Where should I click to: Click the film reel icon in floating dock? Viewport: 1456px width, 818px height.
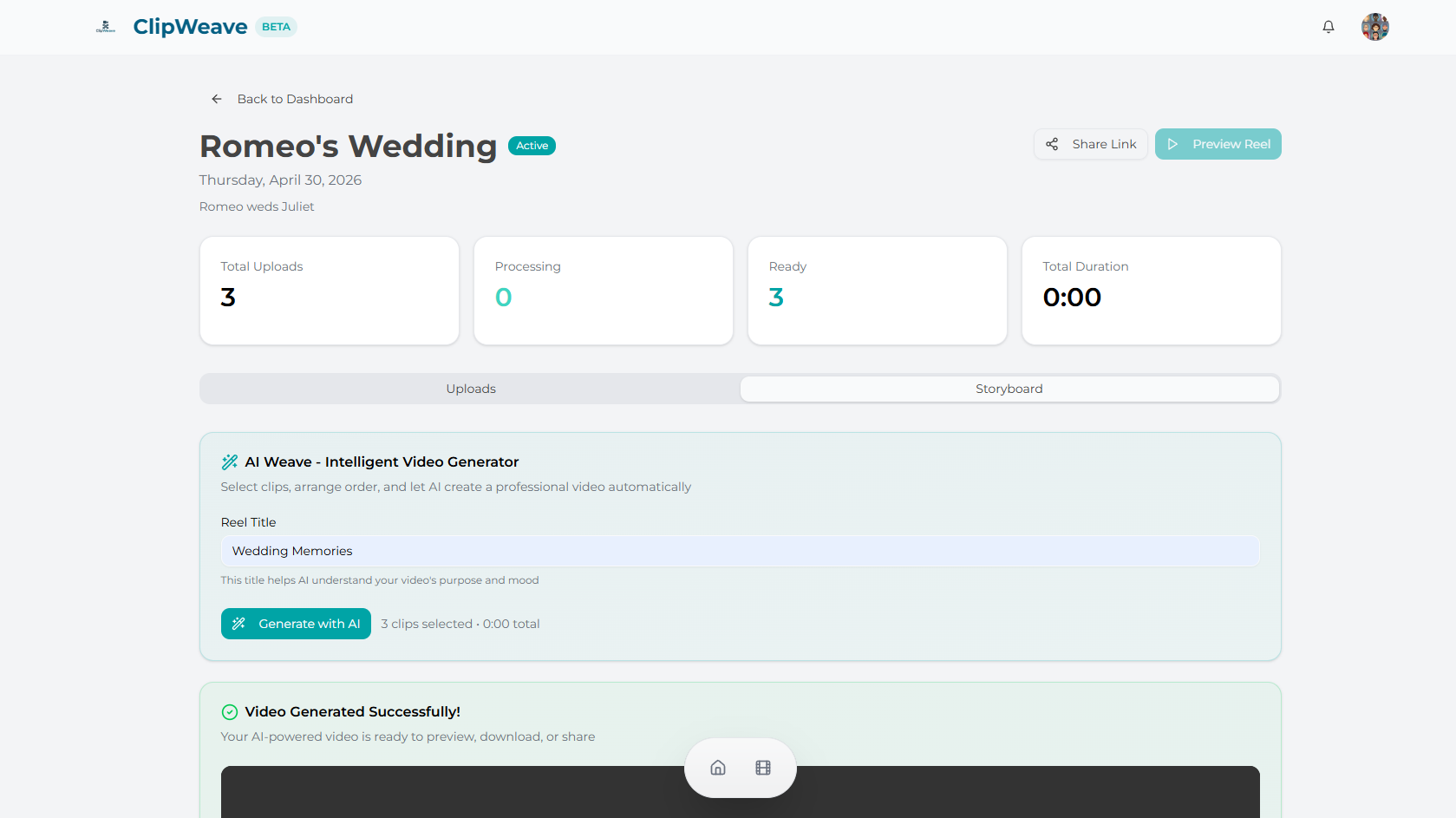pos(763,768)
